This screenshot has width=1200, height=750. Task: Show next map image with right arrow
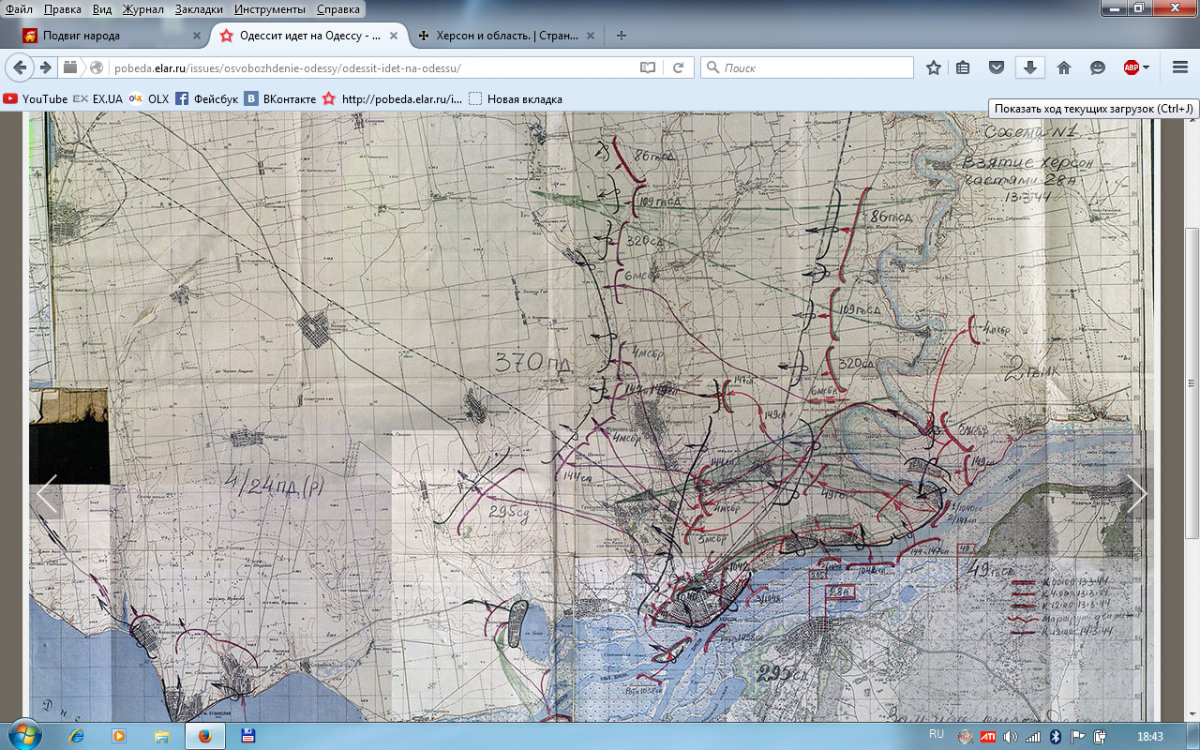(x=1137, y=493)
